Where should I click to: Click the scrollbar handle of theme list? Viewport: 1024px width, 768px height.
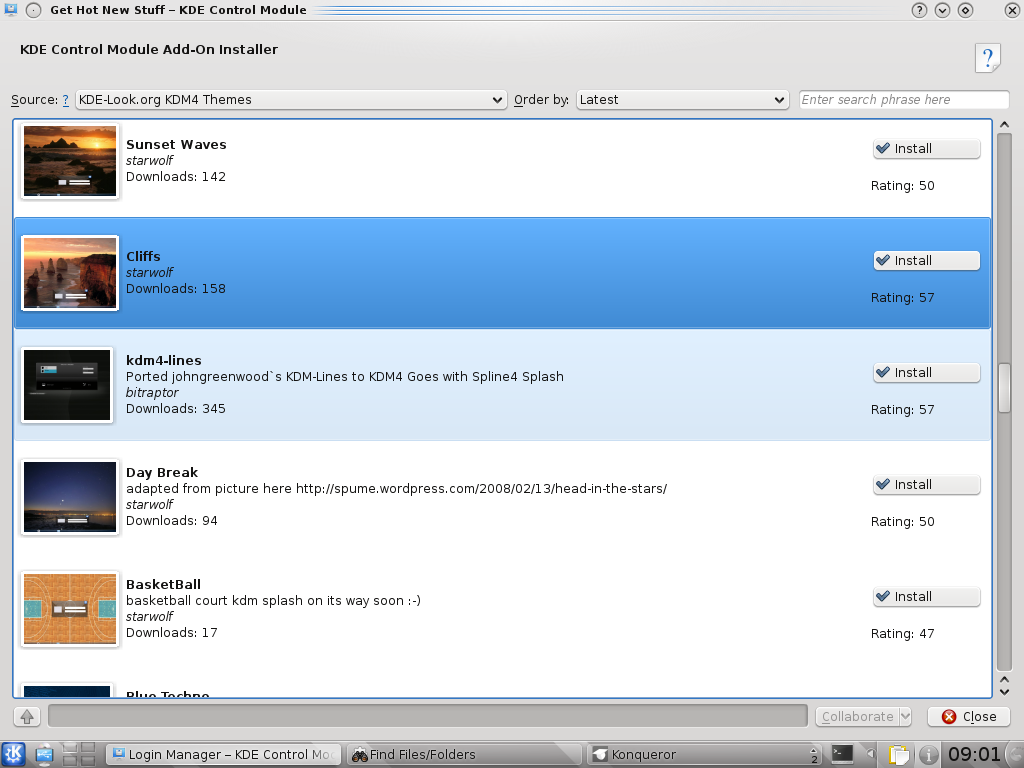[1004, 388]
